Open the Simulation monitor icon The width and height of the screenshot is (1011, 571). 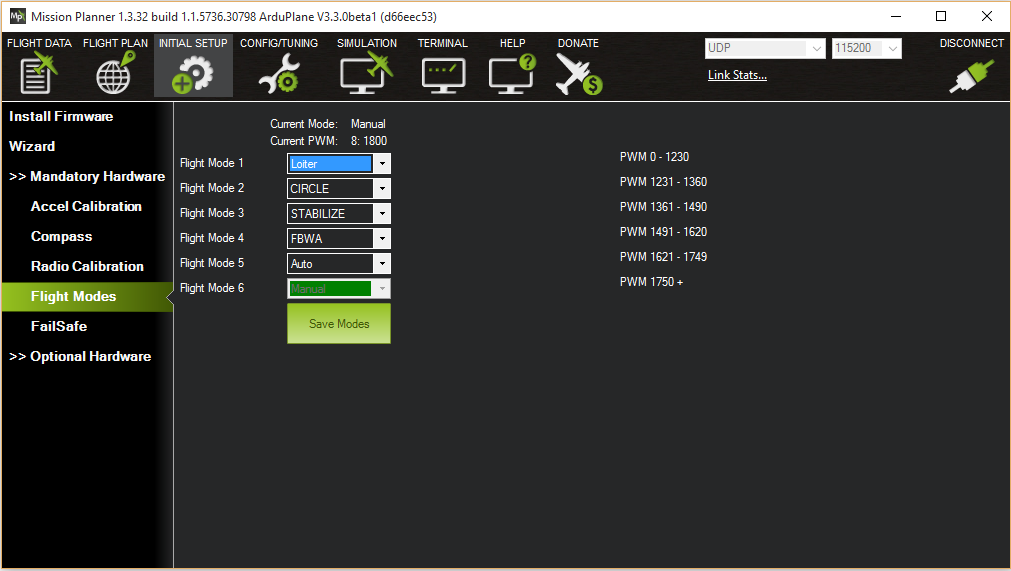(366, 73)
